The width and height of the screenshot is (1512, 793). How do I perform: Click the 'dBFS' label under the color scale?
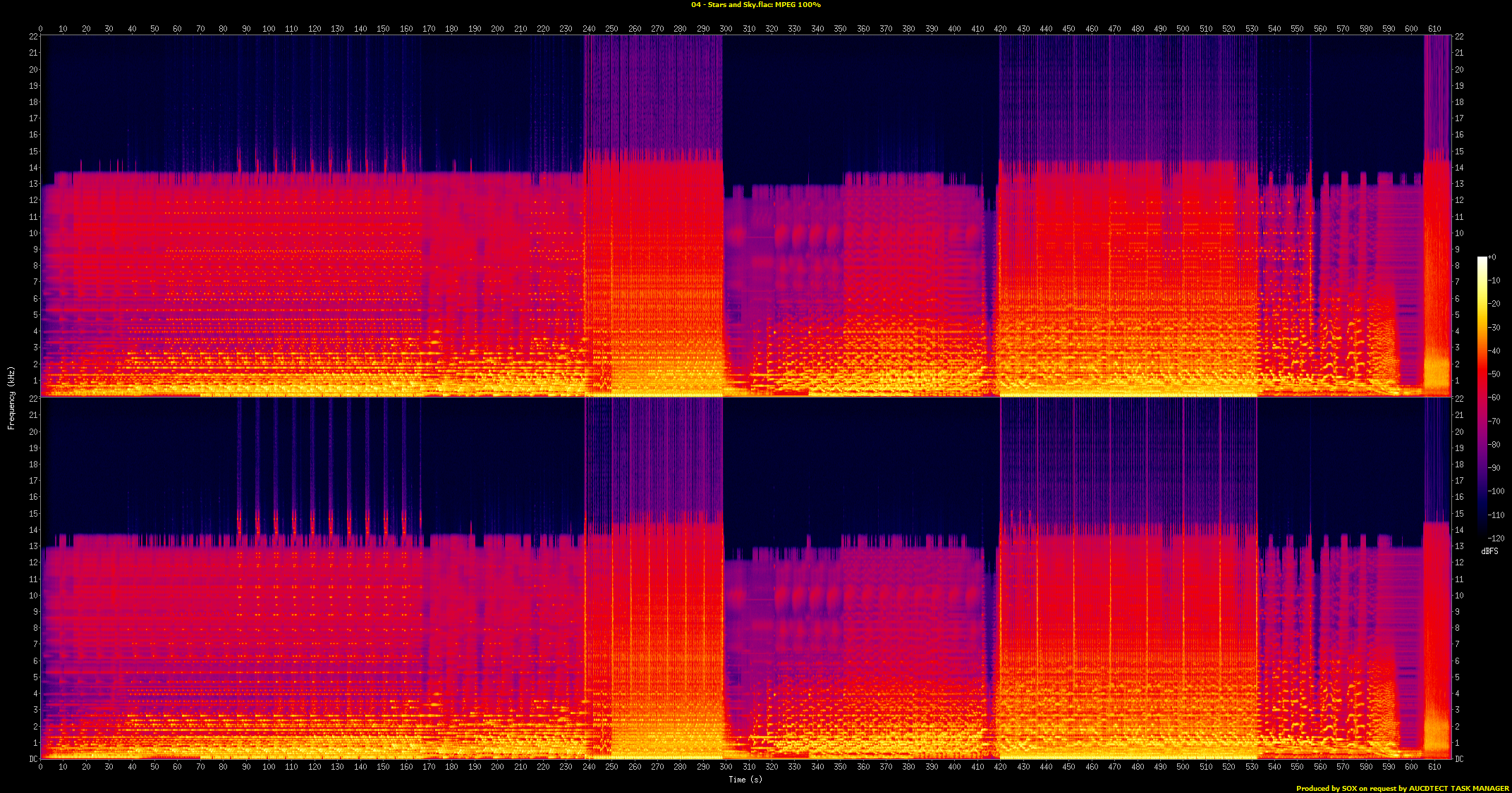point(1489,551)
